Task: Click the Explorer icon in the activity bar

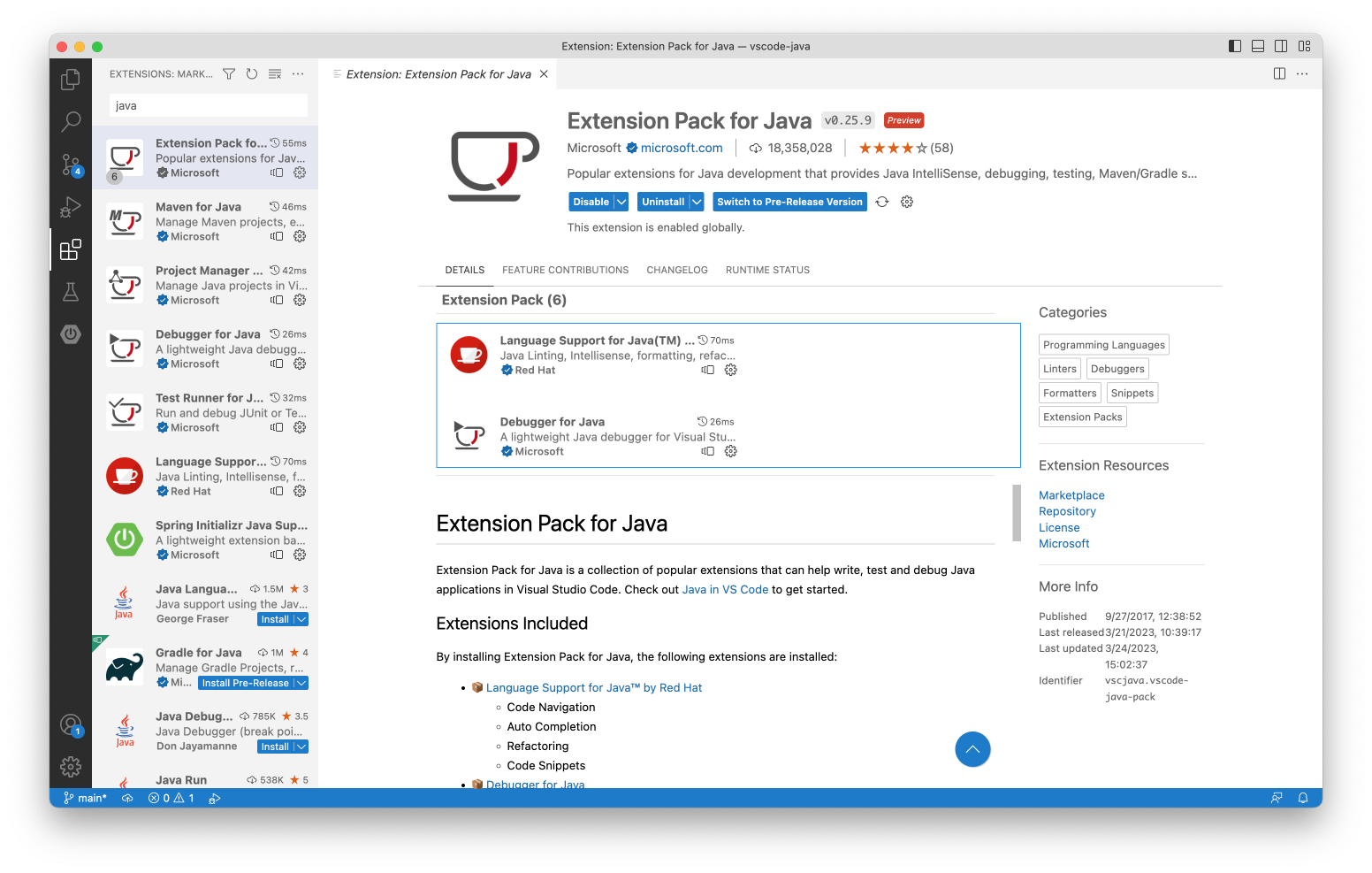Action: pos(71,79)
